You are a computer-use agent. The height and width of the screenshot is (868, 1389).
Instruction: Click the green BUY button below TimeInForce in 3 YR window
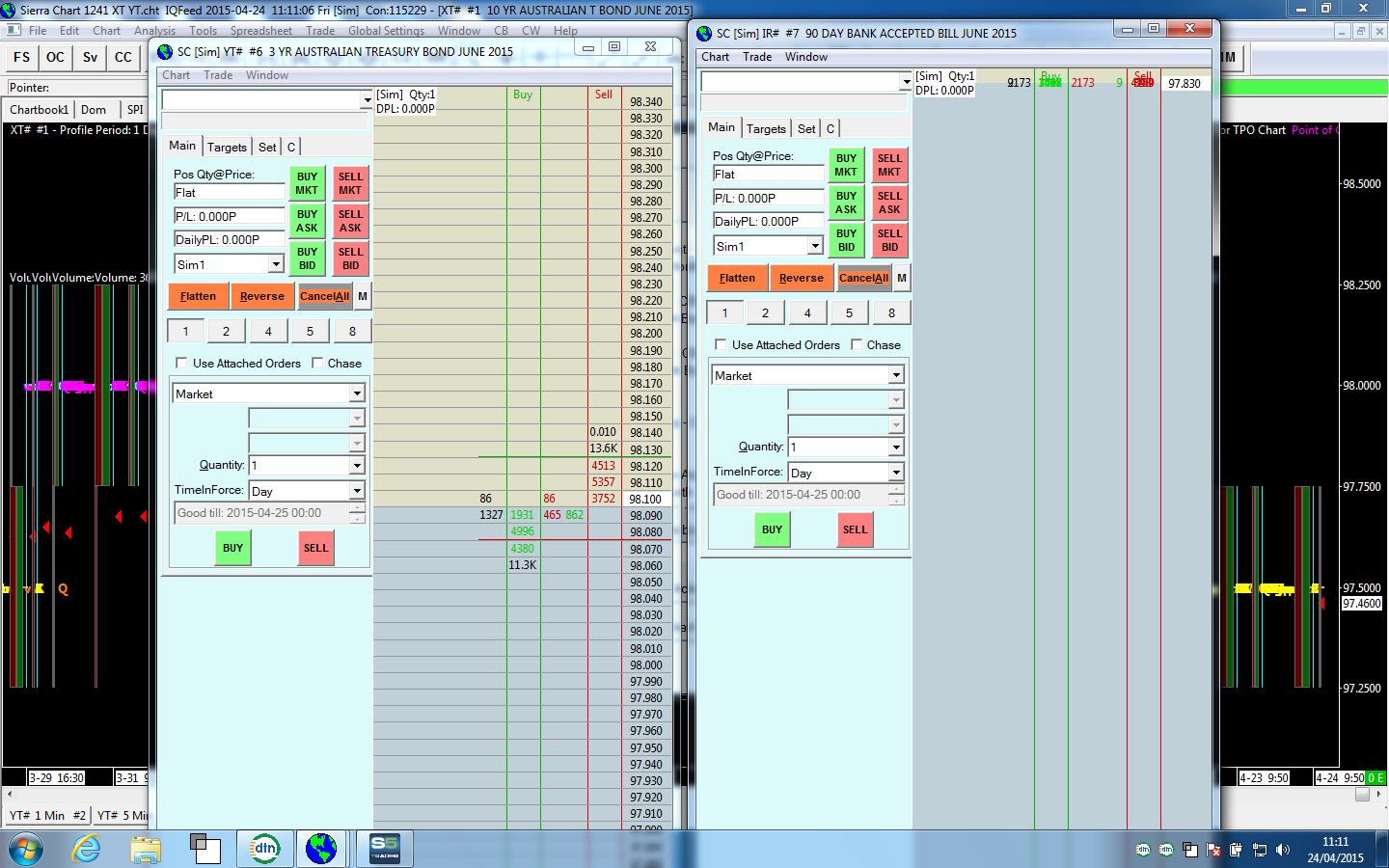tap(233, 548)
